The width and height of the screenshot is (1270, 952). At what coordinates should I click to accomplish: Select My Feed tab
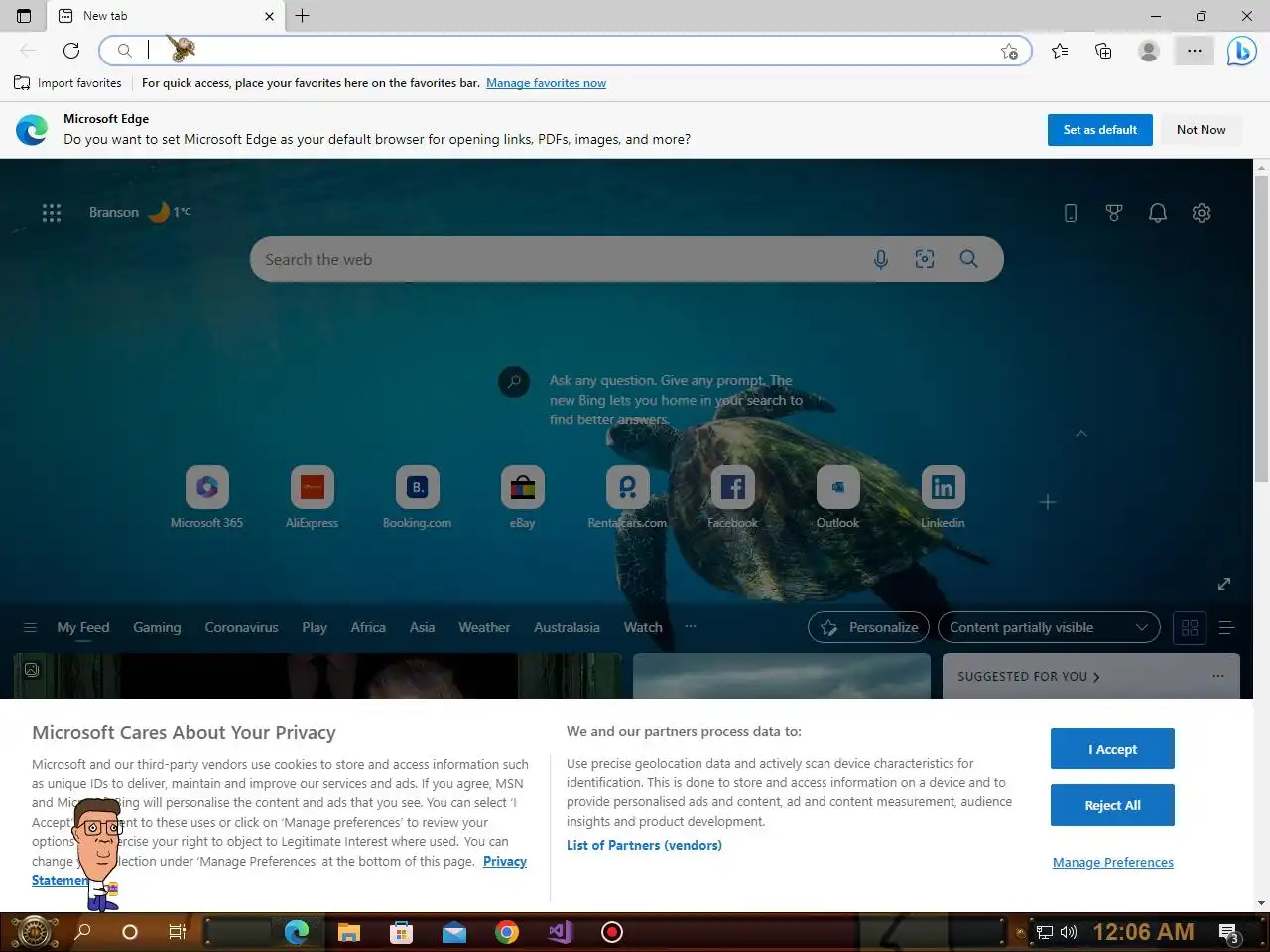[83, 627]
